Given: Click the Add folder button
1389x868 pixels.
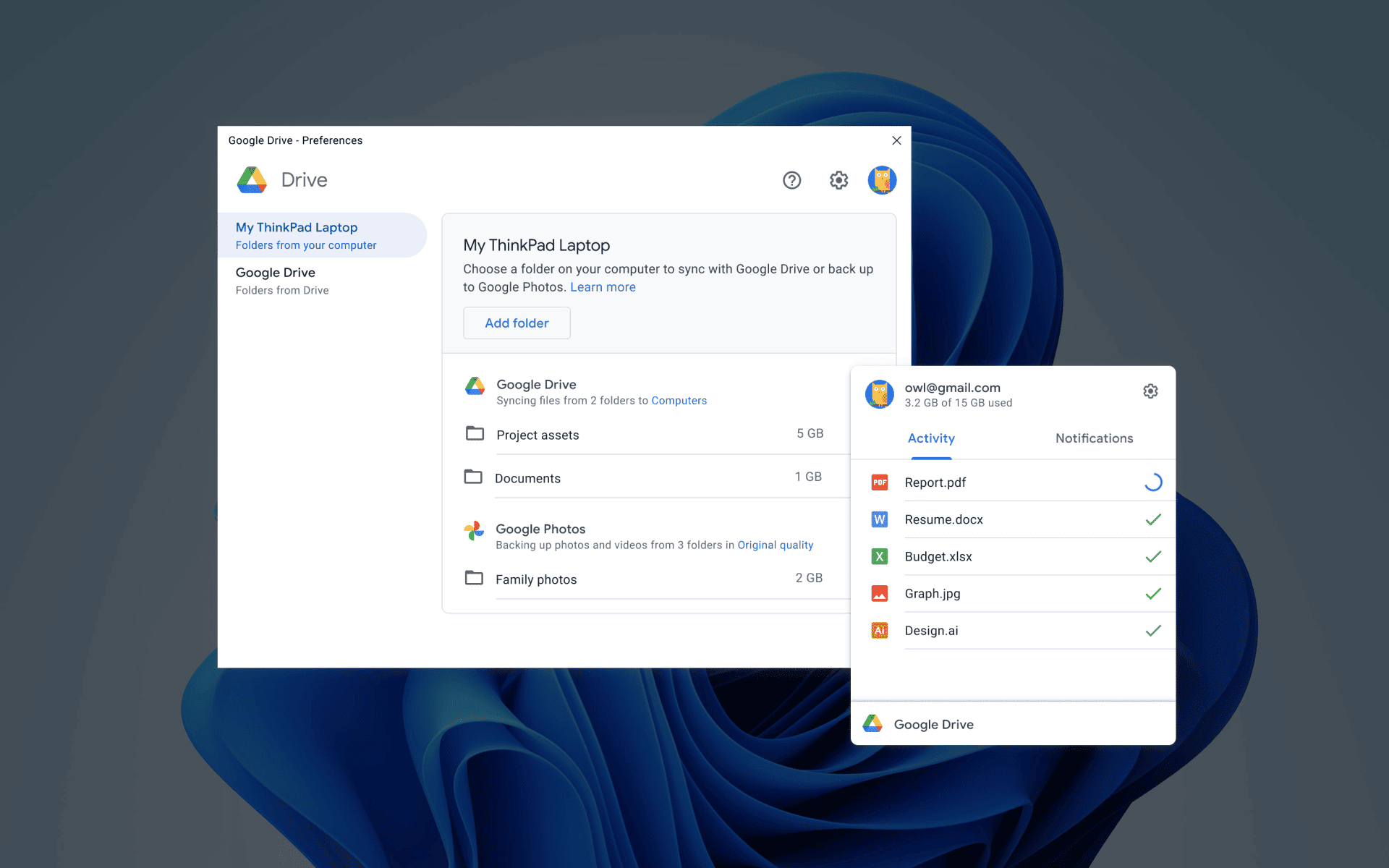Looking at the screenshot, I should point(517,323).
